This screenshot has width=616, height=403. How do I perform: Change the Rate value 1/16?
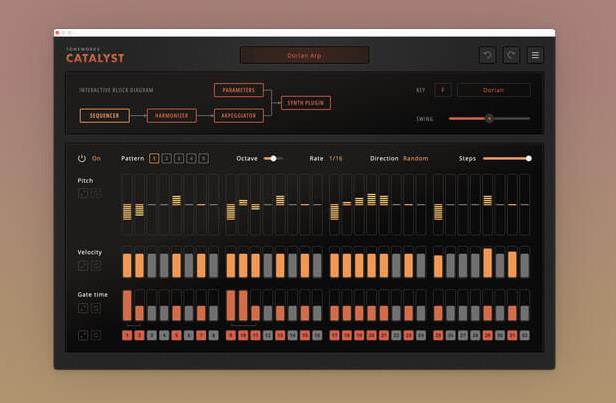click(336, 158)
